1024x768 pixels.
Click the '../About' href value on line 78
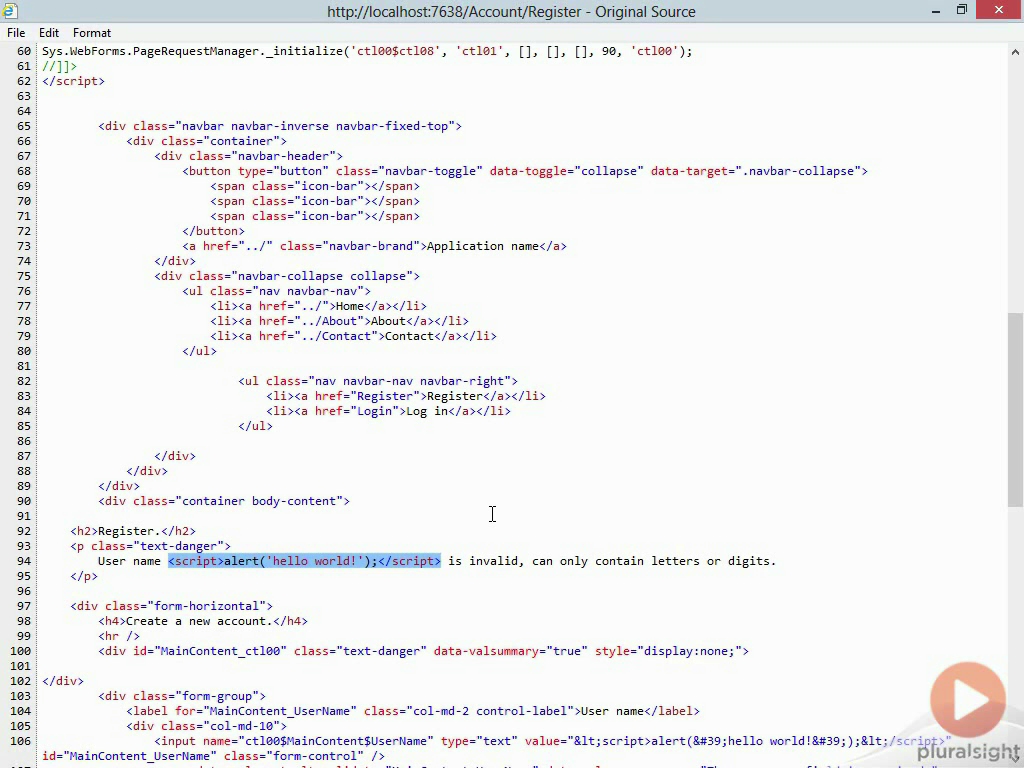point(328,321)
